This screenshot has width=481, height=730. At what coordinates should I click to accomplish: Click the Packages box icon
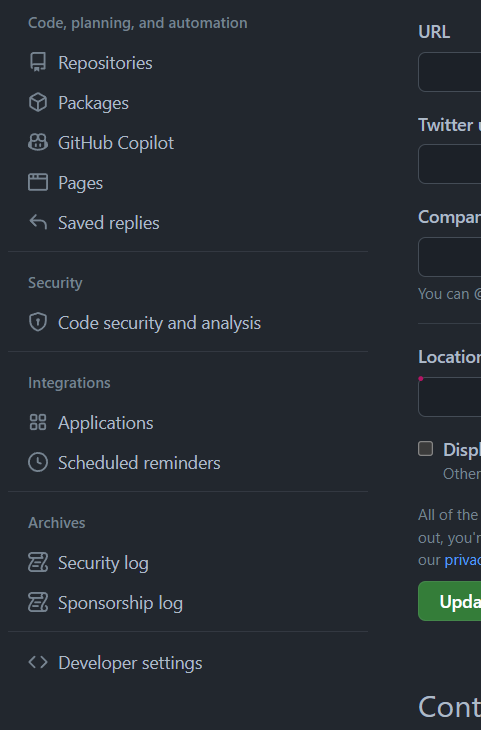[x=38, y=102]
